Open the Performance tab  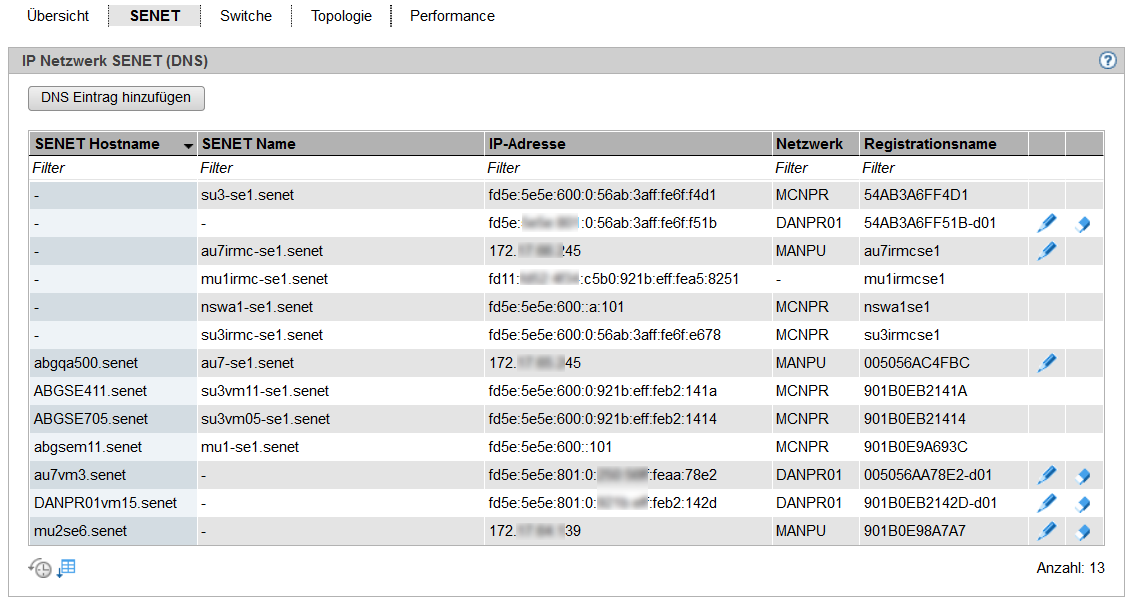pyautogui.click(x=452, y=16)
